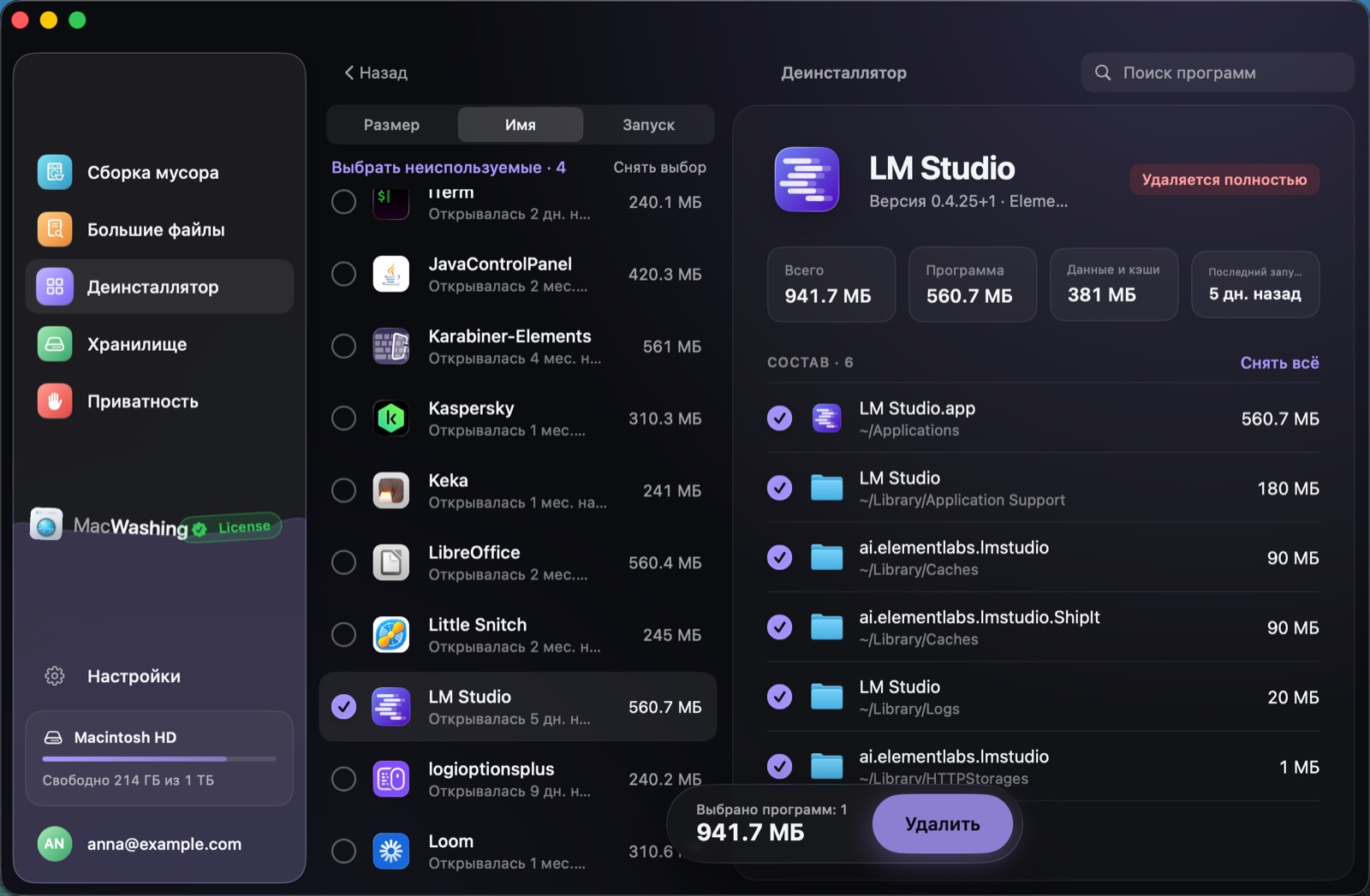Select the Keka row checkbox
The width and height of the screenshot is (1370, 896).
pyautogui.click(x=343, y=490)
